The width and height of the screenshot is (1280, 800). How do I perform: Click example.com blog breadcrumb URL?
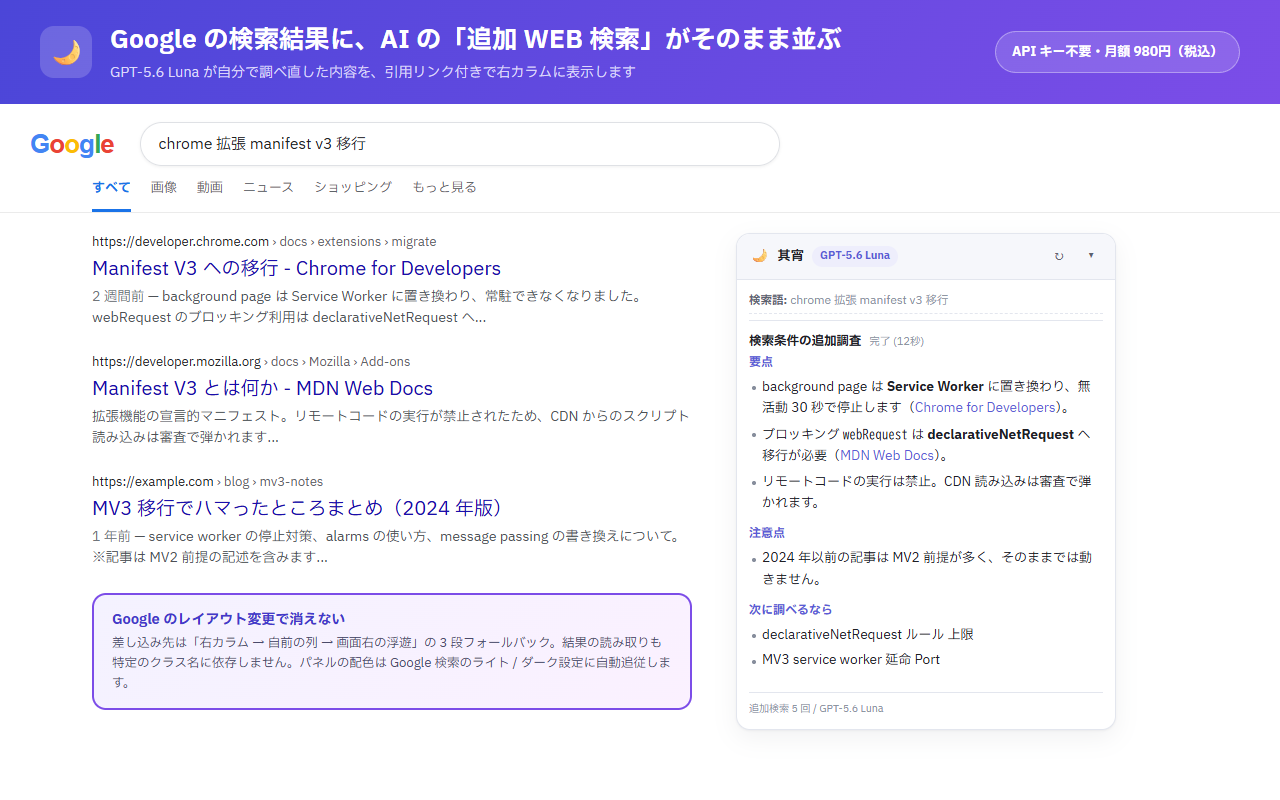click(207, 481)
